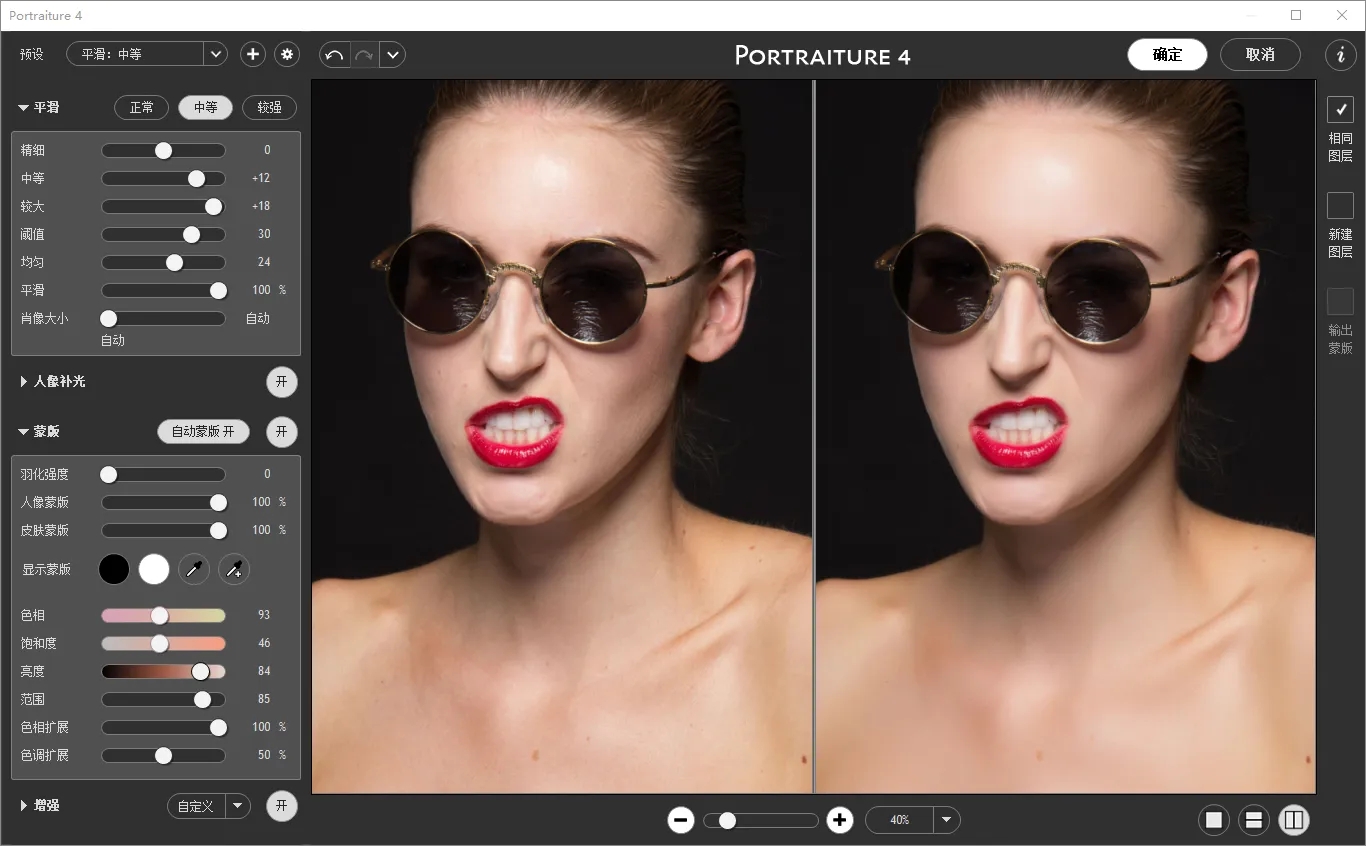Click the undo arrow icon
1366x846 pixels.
[x=335, y=55]
